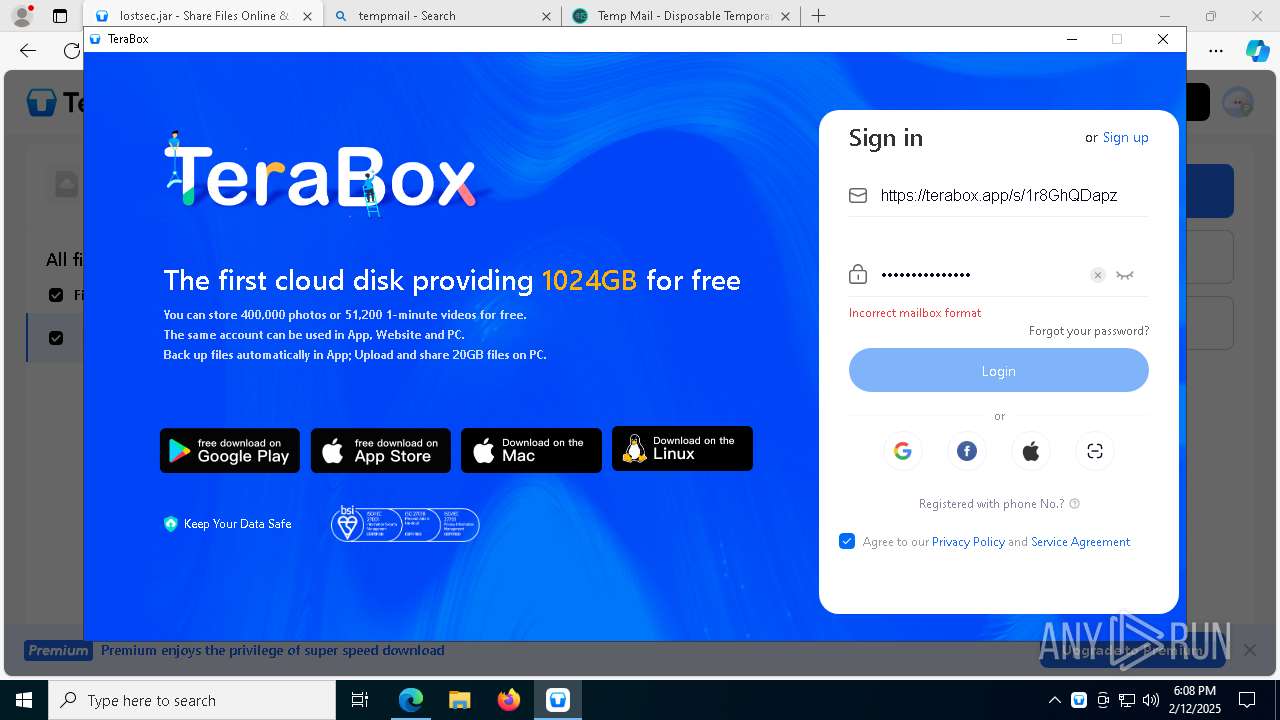Viewport: 1280px width, 720px height.
Task: Open Firefox from taskbar
Action: pyautogui.click(x=508, y=700)
